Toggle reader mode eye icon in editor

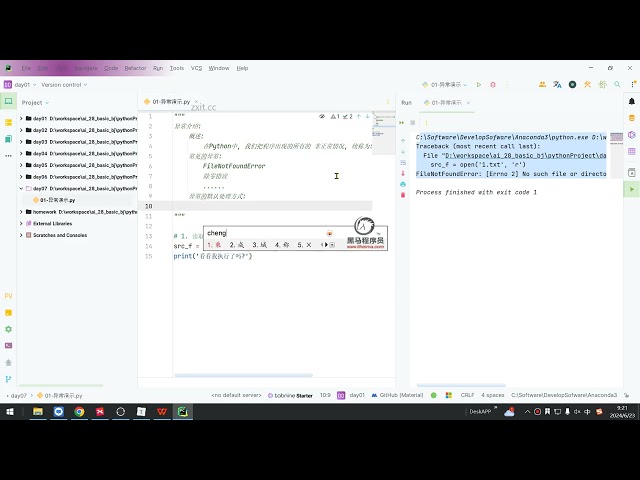point(322,117)
